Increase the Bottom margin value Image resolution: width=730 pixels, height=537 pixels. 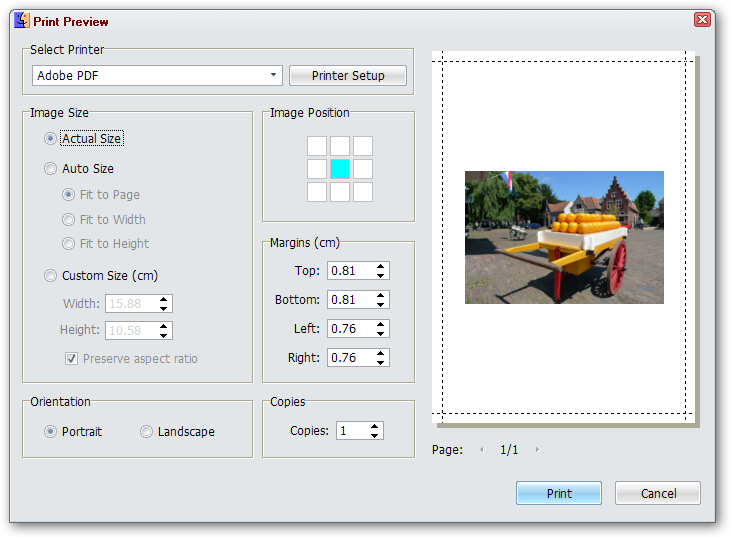(381, 295)
